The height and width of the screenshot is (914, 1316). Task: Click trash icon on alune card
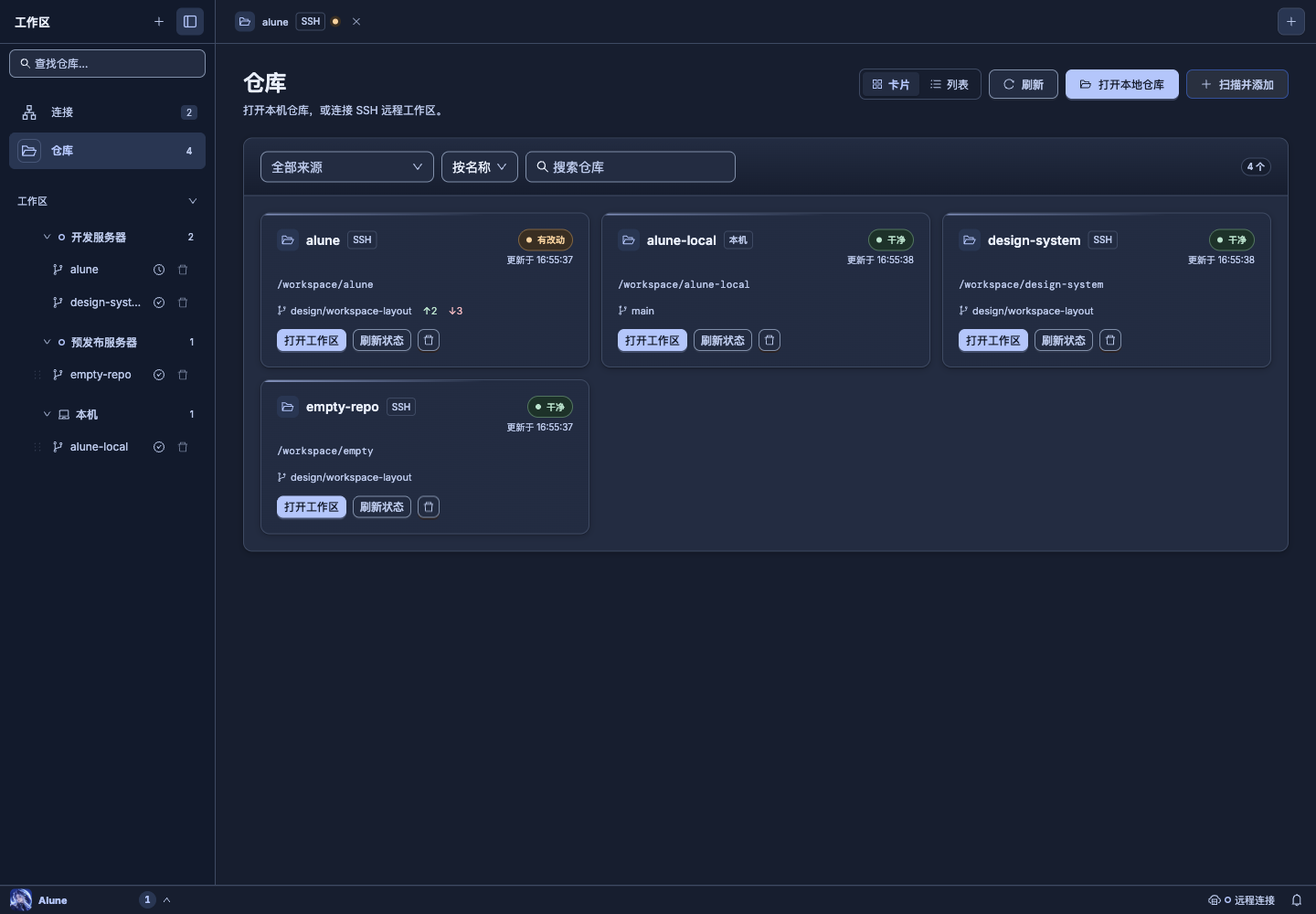pyautogui.click(x=429, y=340)
